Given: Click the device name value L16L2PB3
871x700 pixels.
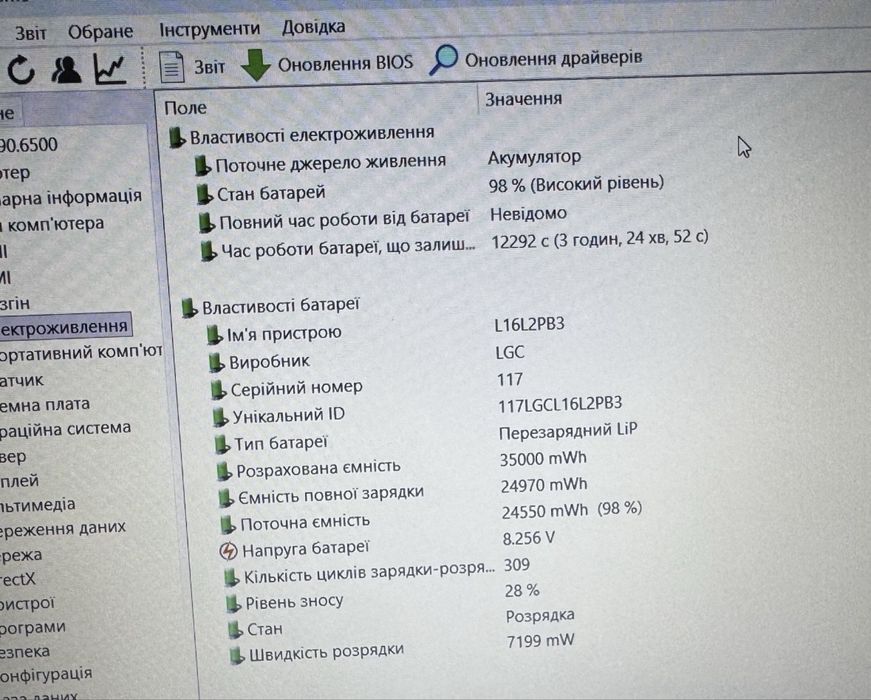Looking at the screenshot, I should 529,324.
